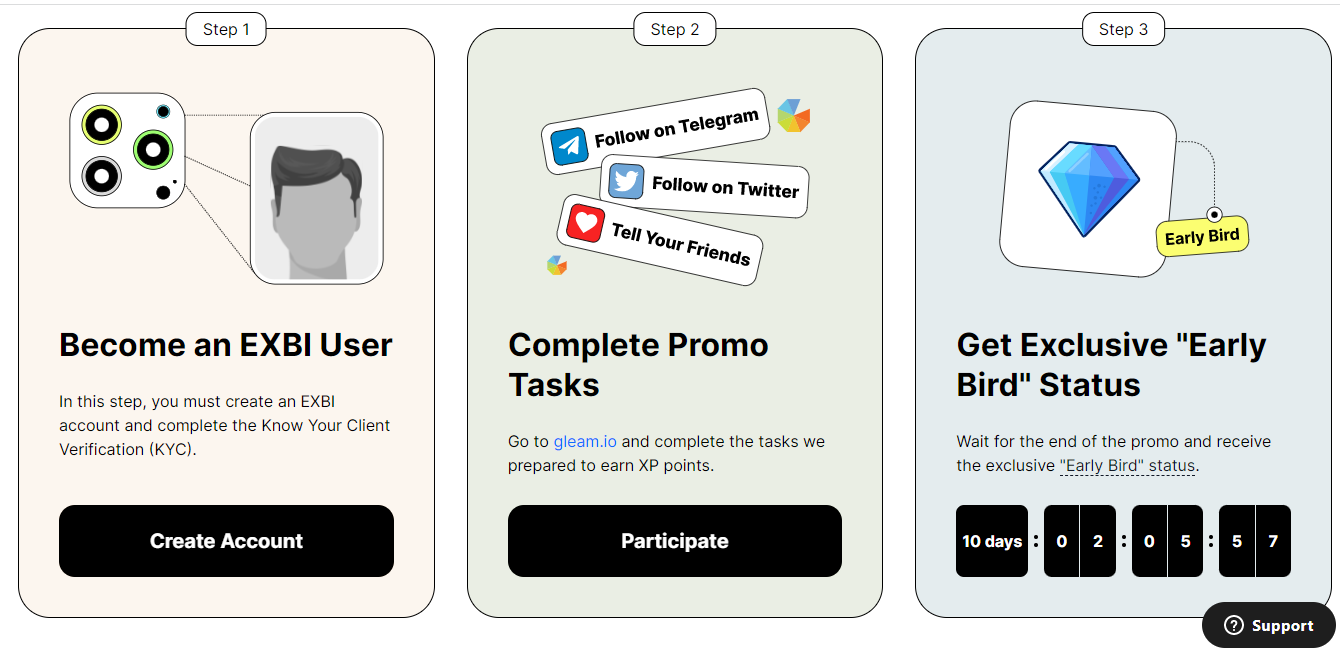Click the "Early Bird" status link
This screenshot has height=650, width=1340.
tap(1127, 466)
